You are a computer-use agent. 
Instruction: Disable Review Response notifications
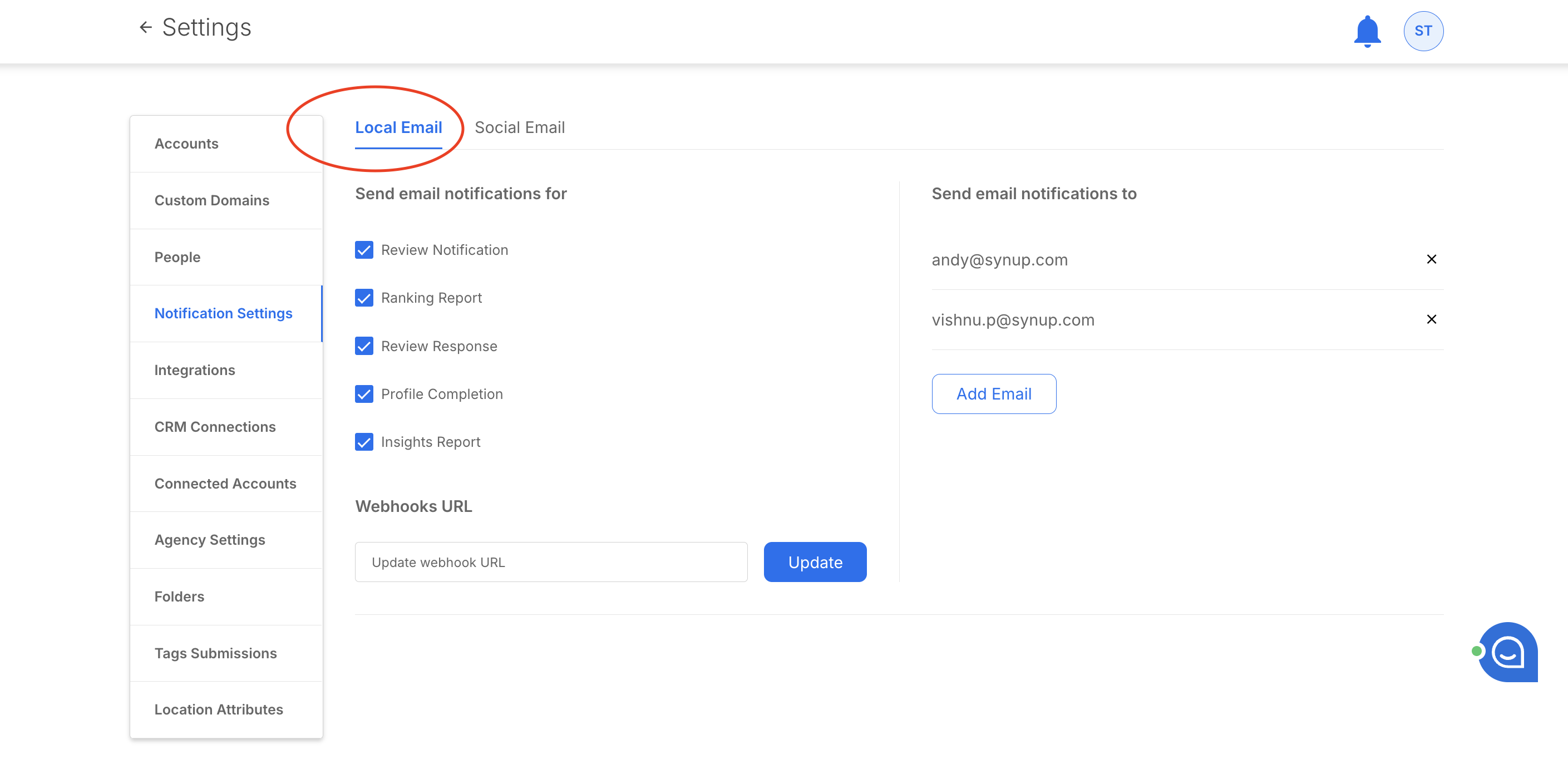(x=364, y=347)
